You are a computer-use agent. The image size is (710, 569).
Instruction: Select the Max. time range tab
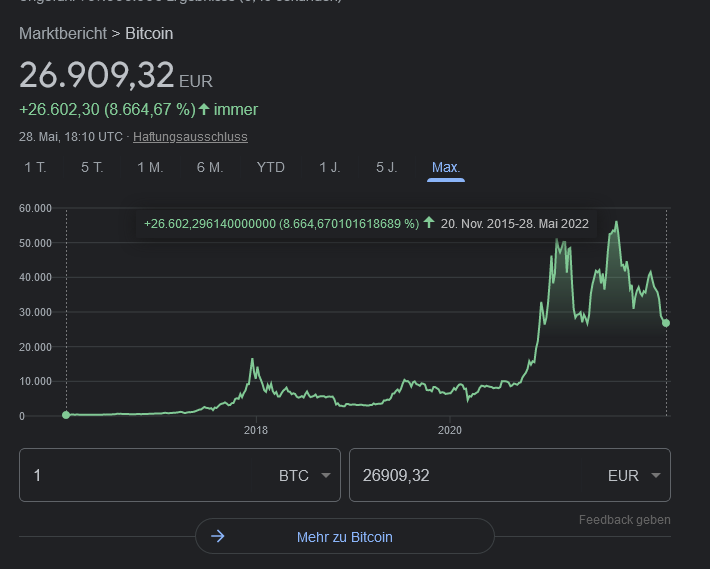[446, 167]
